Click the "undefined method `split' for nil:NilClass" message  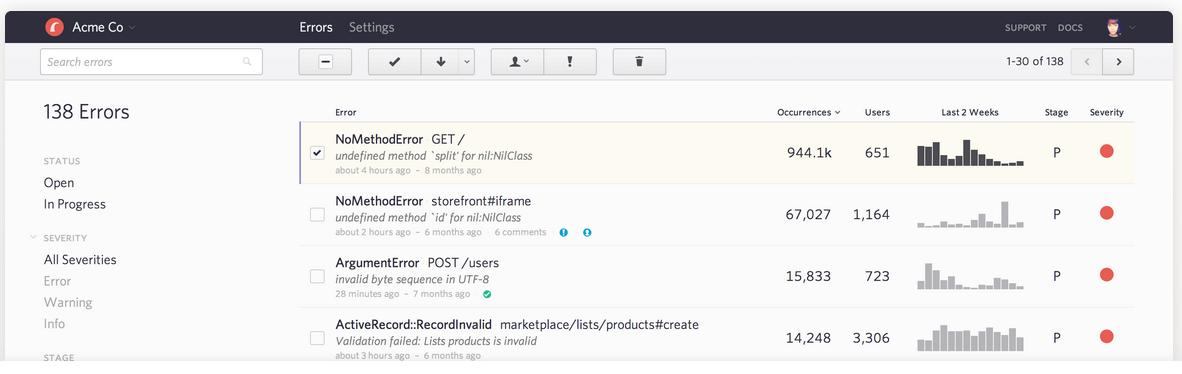point(433,156)
